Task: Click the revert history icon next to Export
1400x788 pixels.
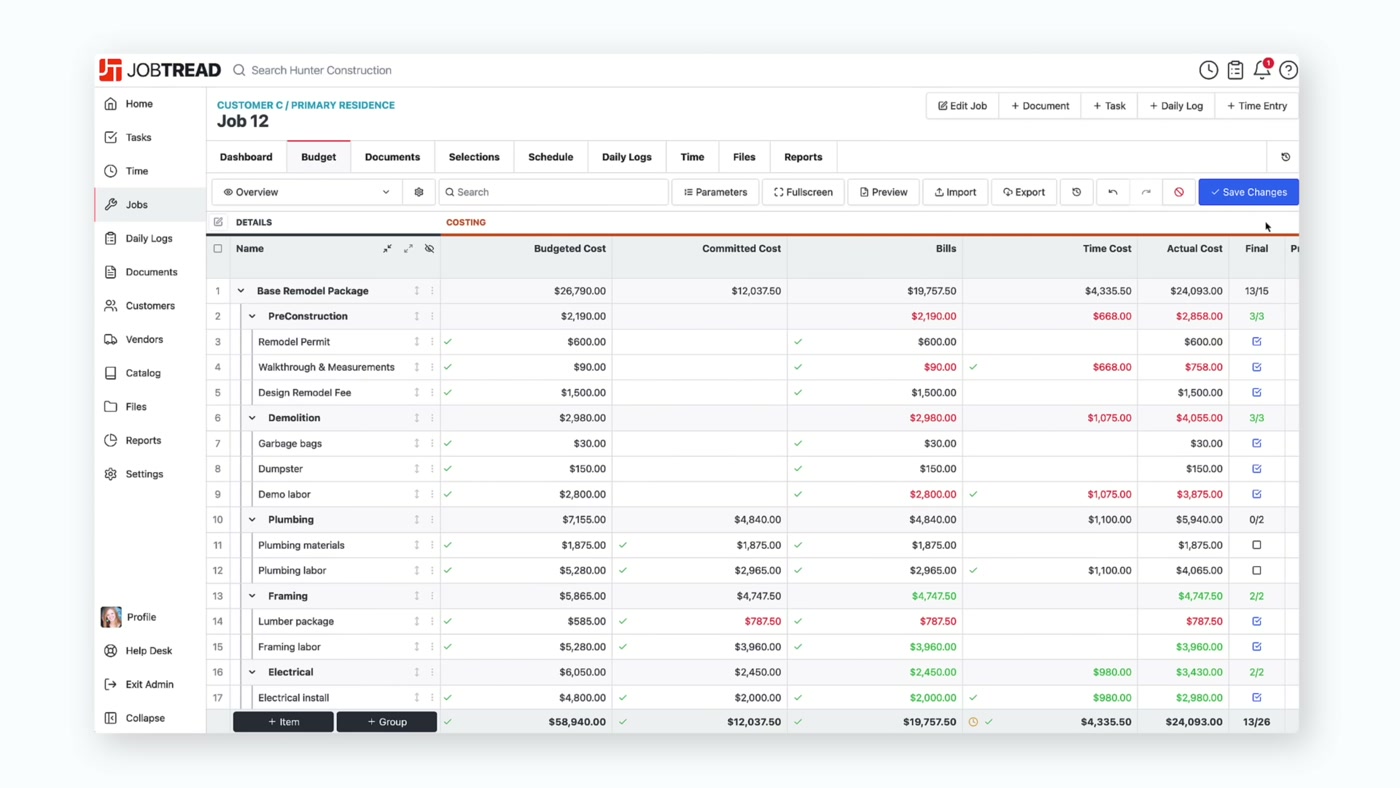Action: (1077, 192)
